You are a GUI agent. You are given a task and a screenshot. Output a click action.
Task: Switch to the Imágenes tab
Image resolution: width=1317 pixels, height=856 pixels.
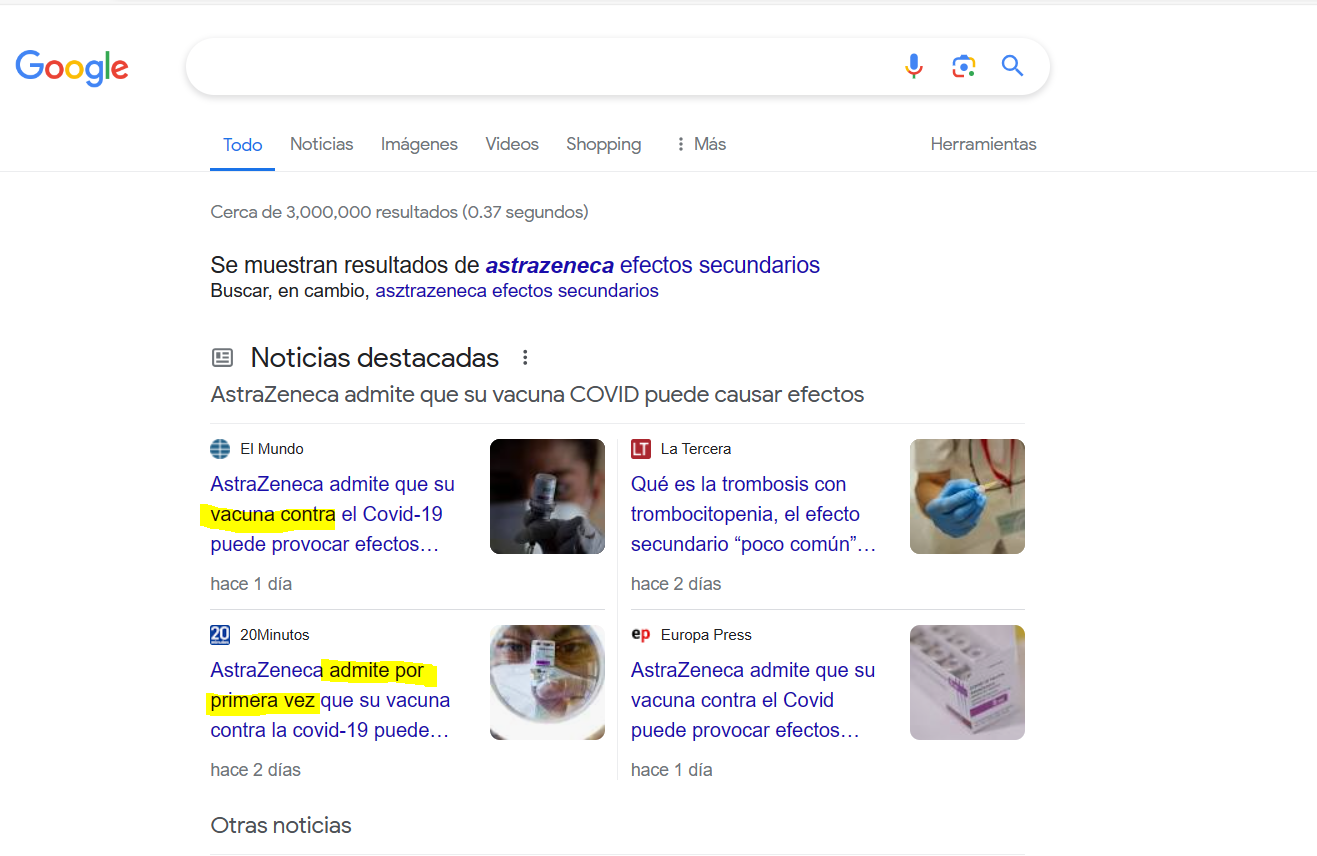[419, 144]
